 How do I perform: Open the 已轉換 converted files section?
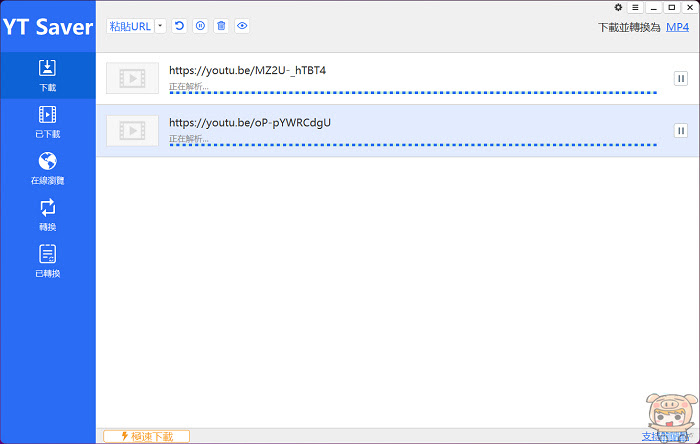click(47, 261)
